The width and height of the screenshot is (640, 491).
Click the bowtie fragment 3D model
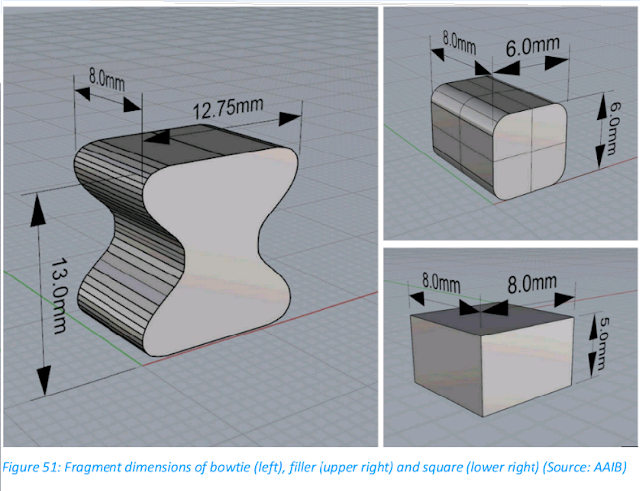pyautogui.click(x=187, y=239)
